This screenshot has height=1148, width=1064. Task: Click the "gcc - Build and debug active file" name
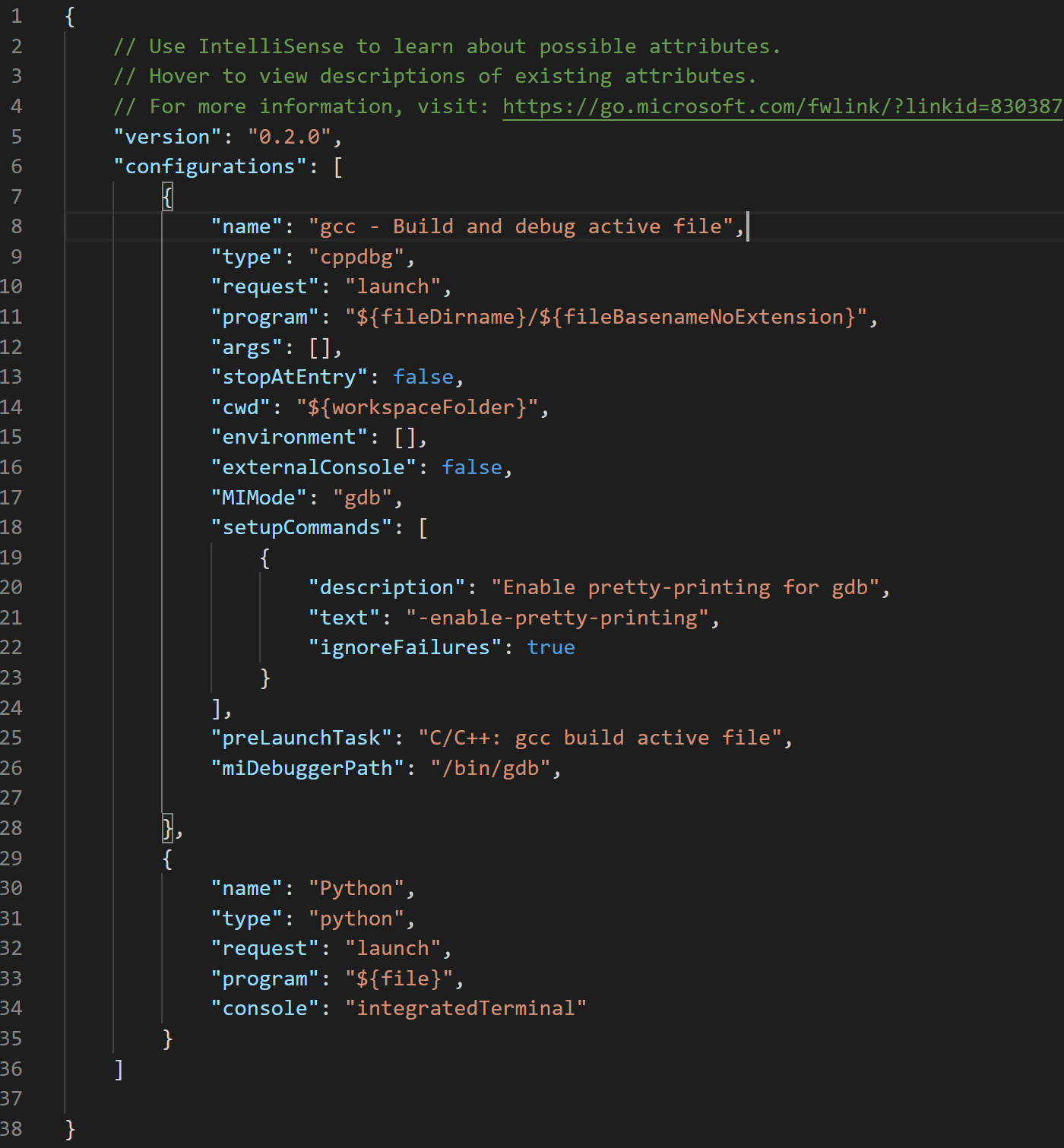pyautogui.click(x=524, y=226)
